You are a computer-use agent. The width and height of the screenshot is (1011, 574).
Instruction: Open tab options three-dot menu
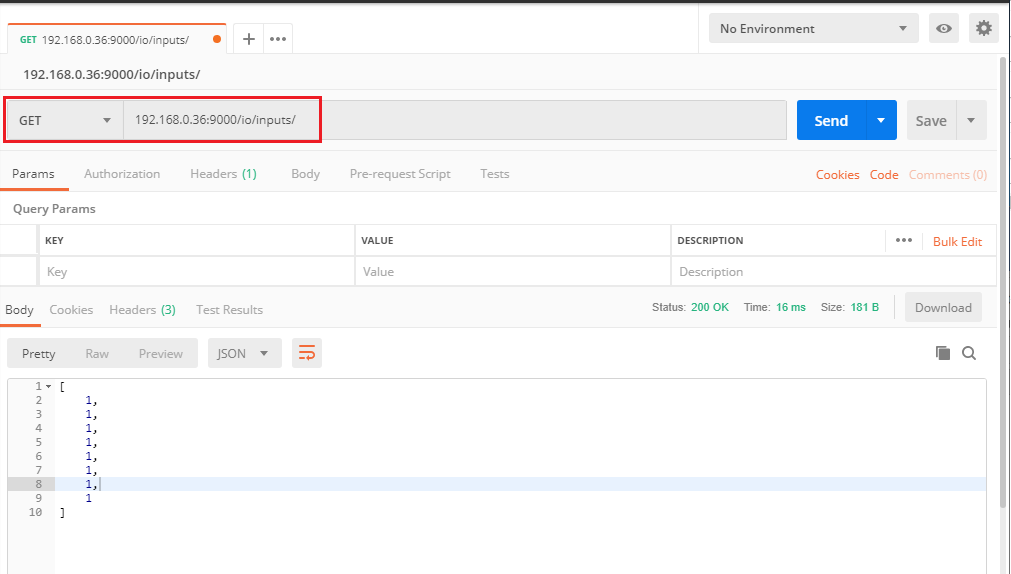coord(278,39)
